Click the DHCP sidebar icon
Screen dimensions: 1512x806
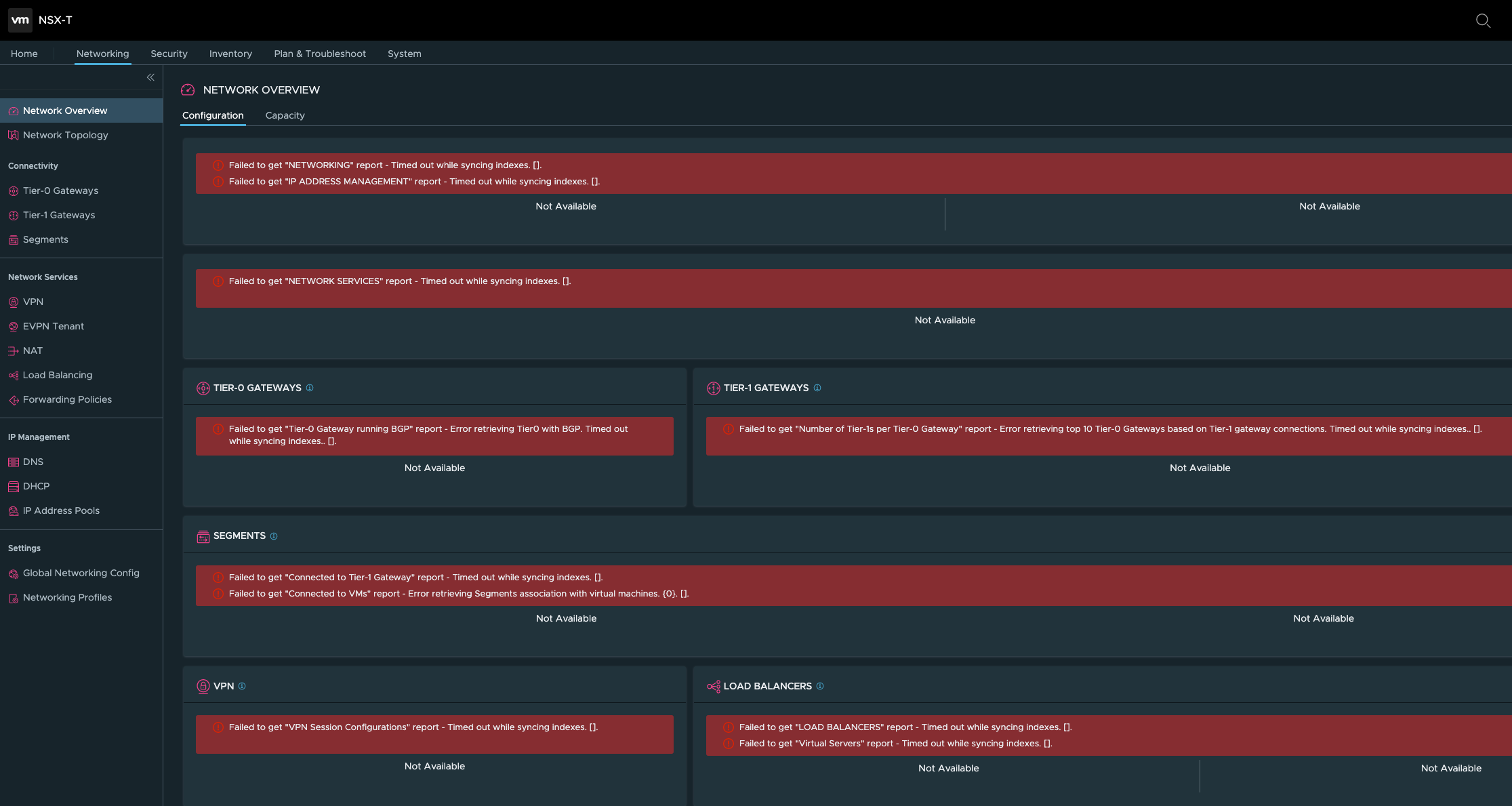[x=14, y=487]
